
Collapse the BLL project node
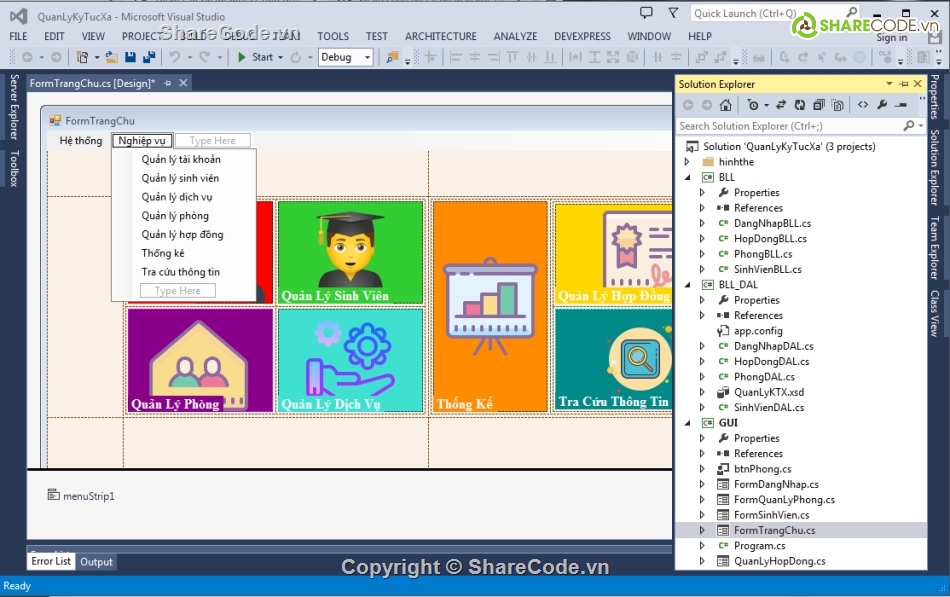pos(688,178)
